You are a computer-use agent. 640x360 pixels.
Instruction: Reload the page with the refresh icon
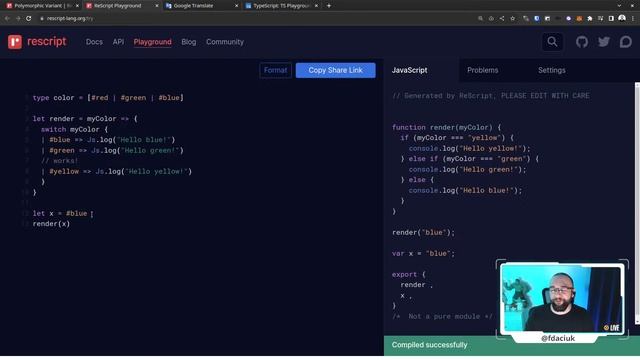[x=29, y=18]
